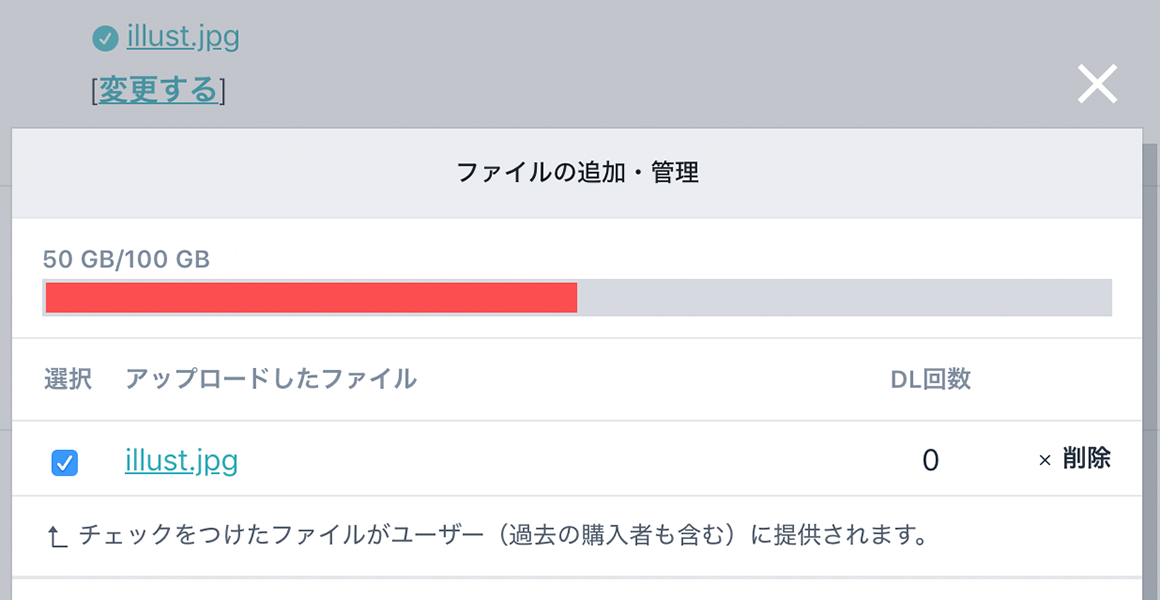Click the upward arrow icon beside the note
Screen dimensions: 1160x600
[57, 536]
